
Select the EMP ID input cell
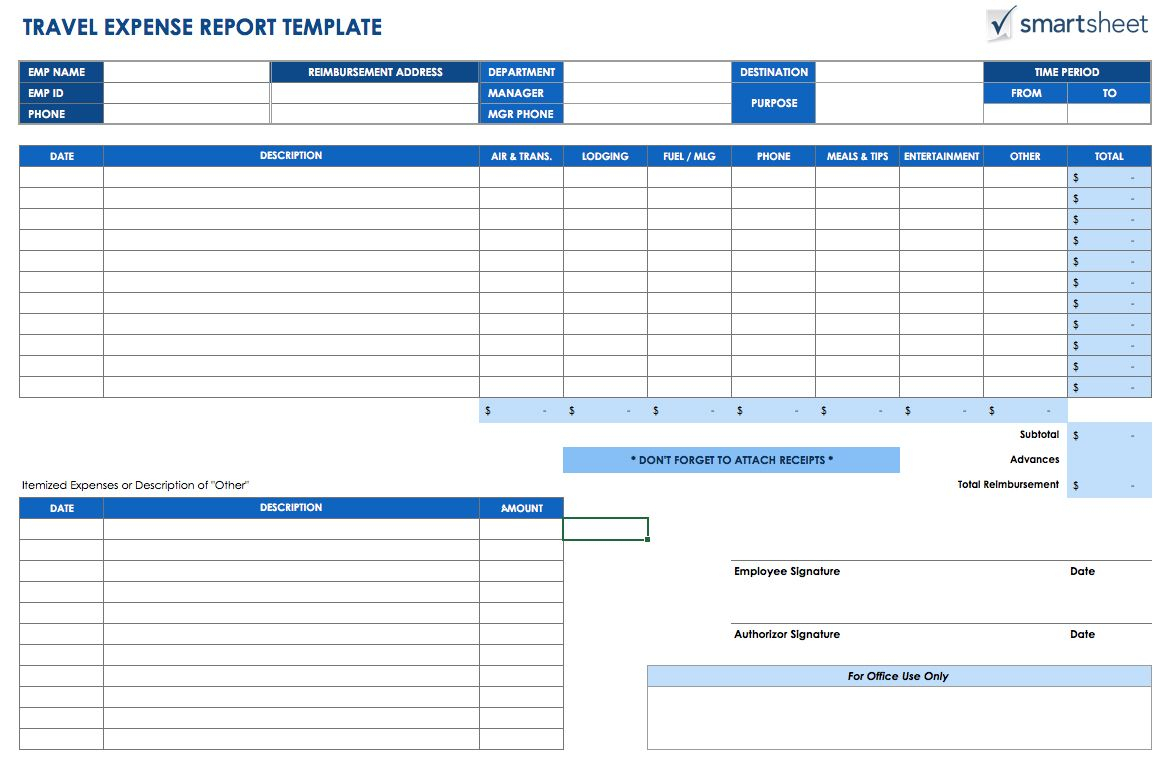click(x=187, y=93)
